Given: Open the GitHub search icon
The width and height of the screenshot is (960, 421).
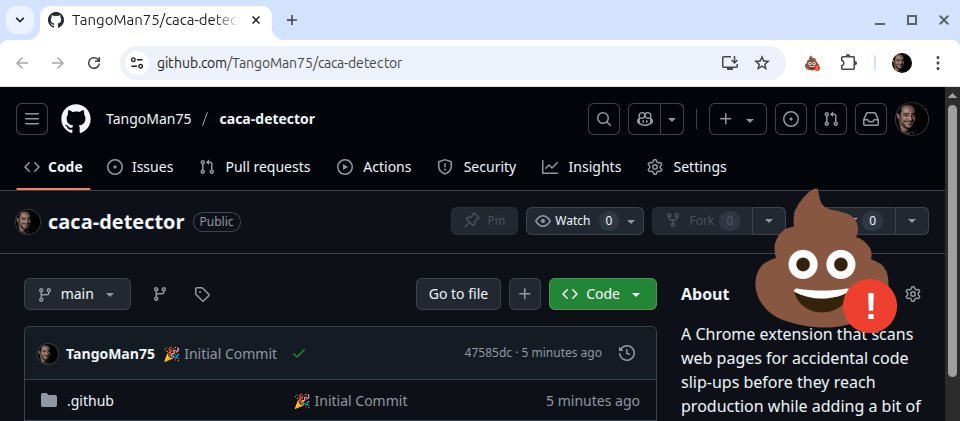Looking at the screenshot, I should pyautogui.click(x=604, y=119).
